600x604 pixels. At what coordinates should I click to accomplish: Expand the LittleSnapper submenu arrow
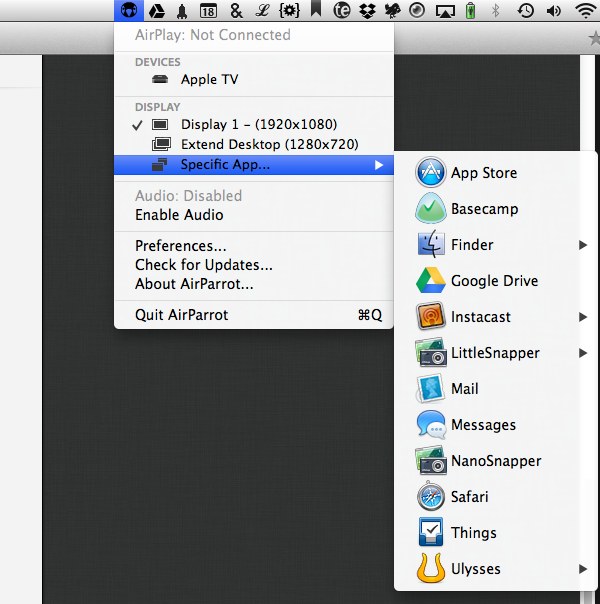(x=583, y=352)
